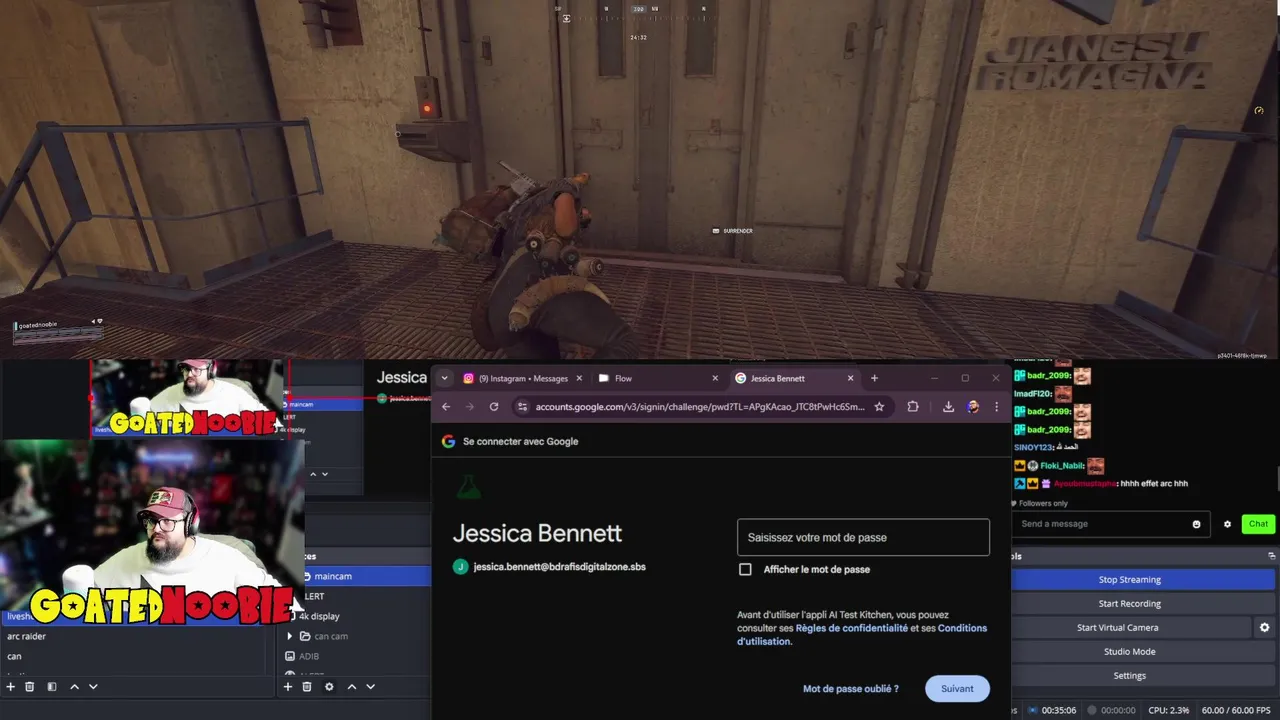The width and height of the screenshot is (1280, 720).
Task: Click SINOY123 username in chat
Action: [1033, 448]
